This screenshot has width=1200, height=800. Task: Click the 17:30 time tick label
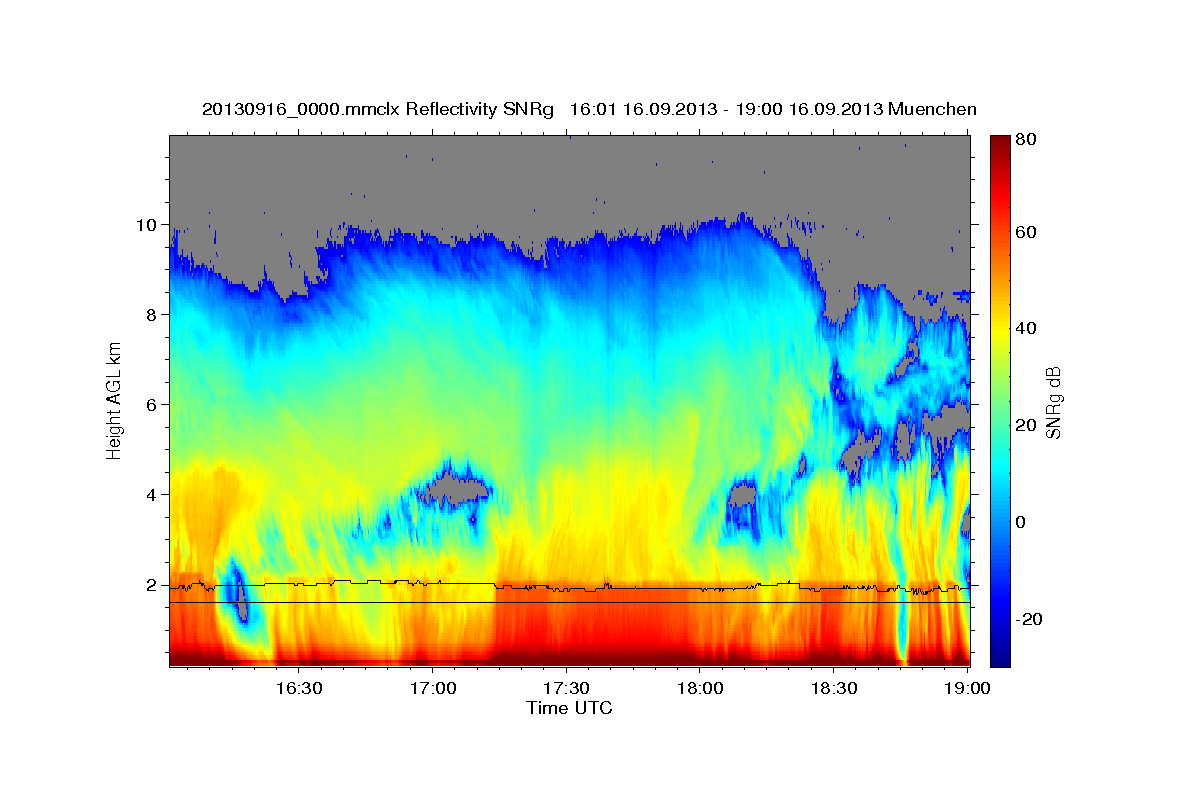(567, 688)
